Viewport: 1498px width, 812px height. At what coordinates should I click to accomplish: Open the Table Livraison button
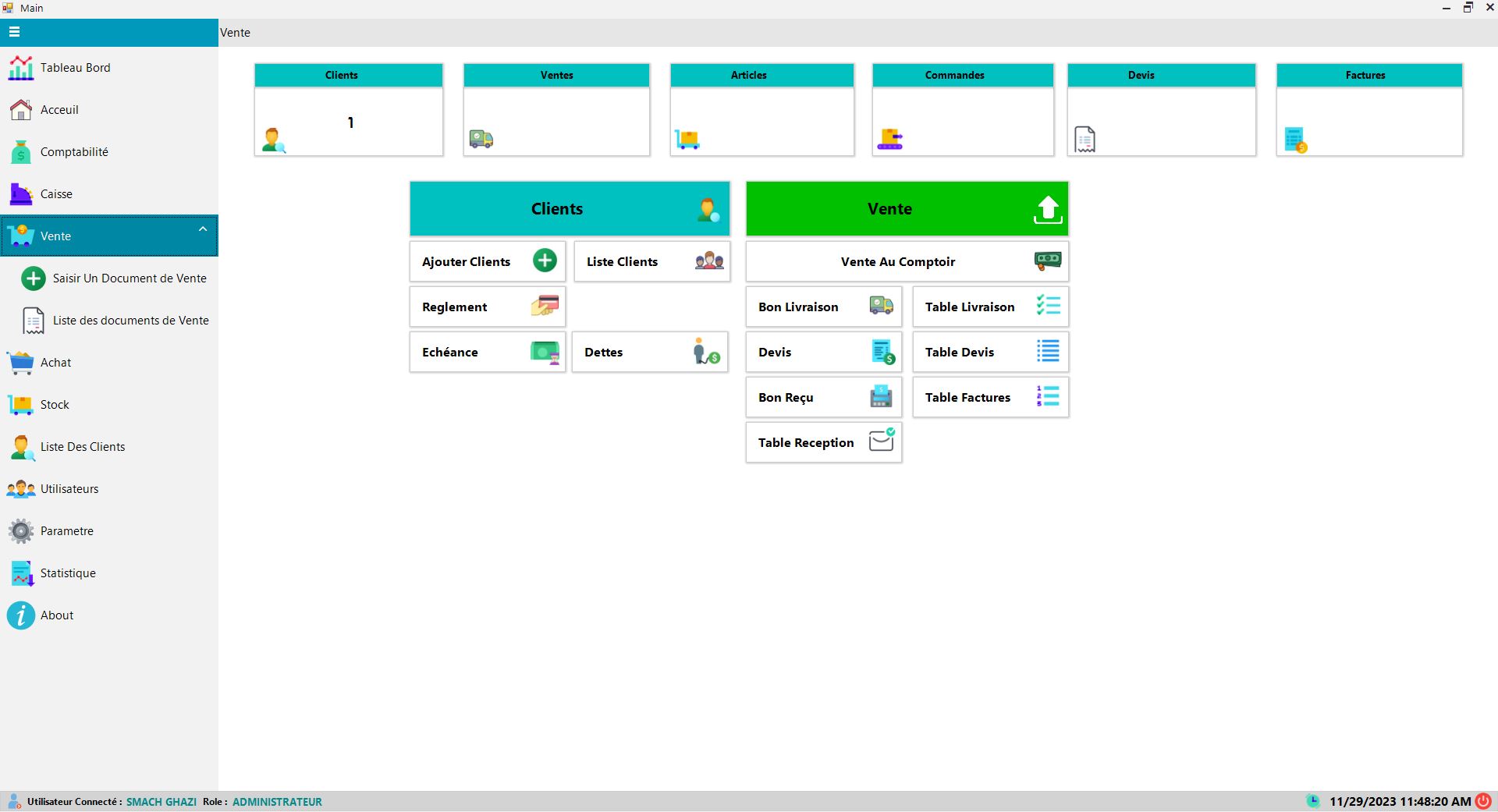click(991, 307)
